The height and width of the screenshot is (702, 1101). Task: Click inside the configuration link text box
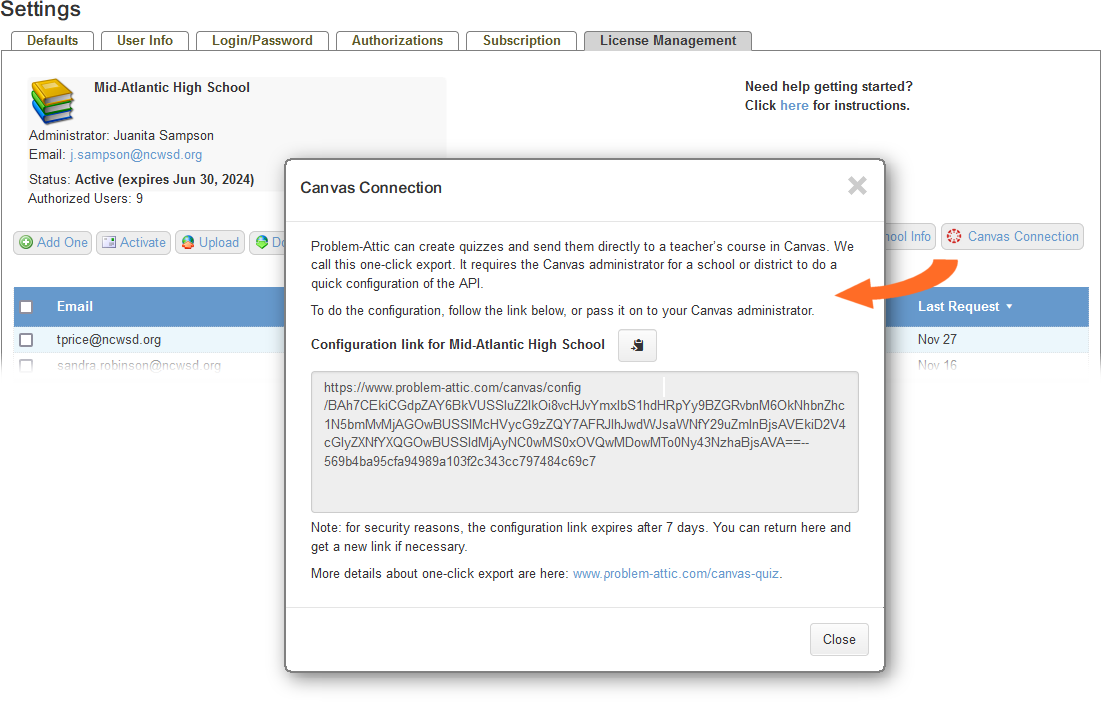pyautogui.click(x=584, y=442)
